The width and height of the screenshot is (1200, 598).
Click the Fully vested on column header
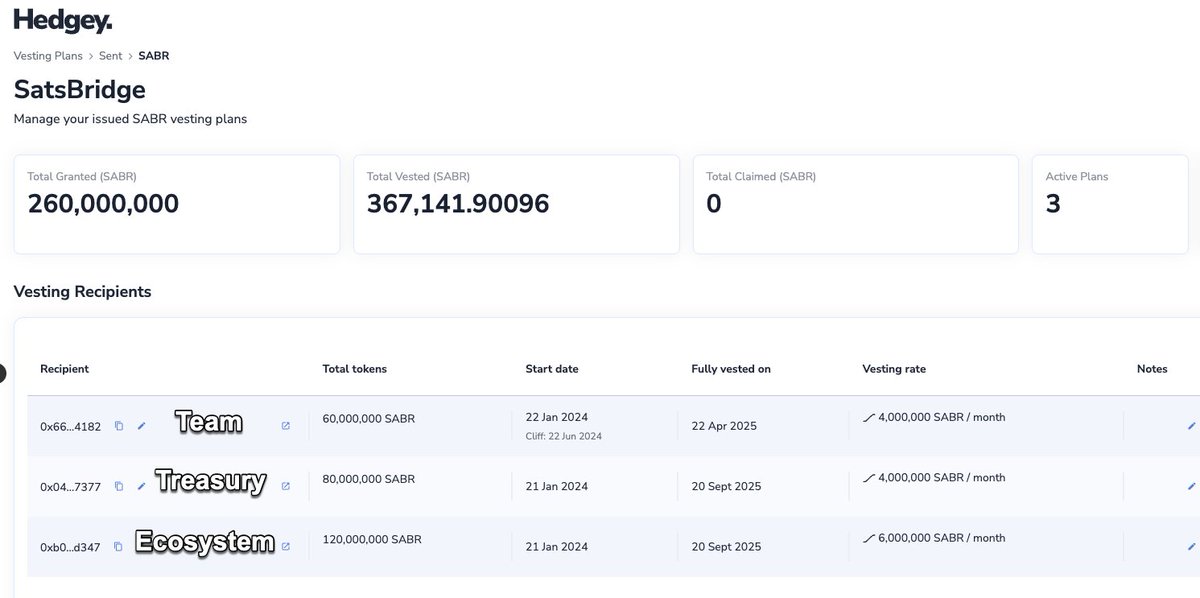(x=731, y=369)
